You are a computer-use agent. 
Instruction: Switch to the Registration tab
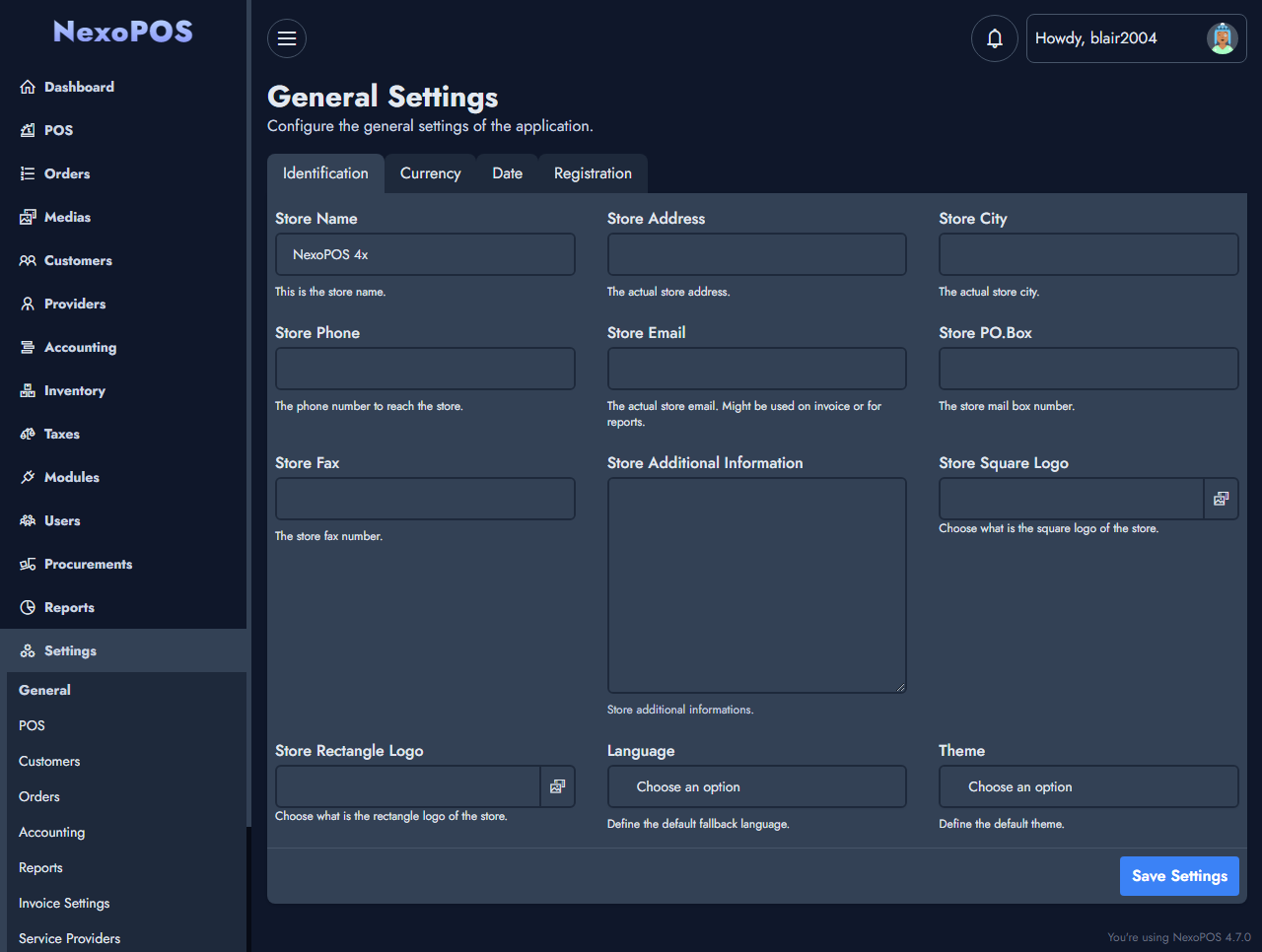593,173
